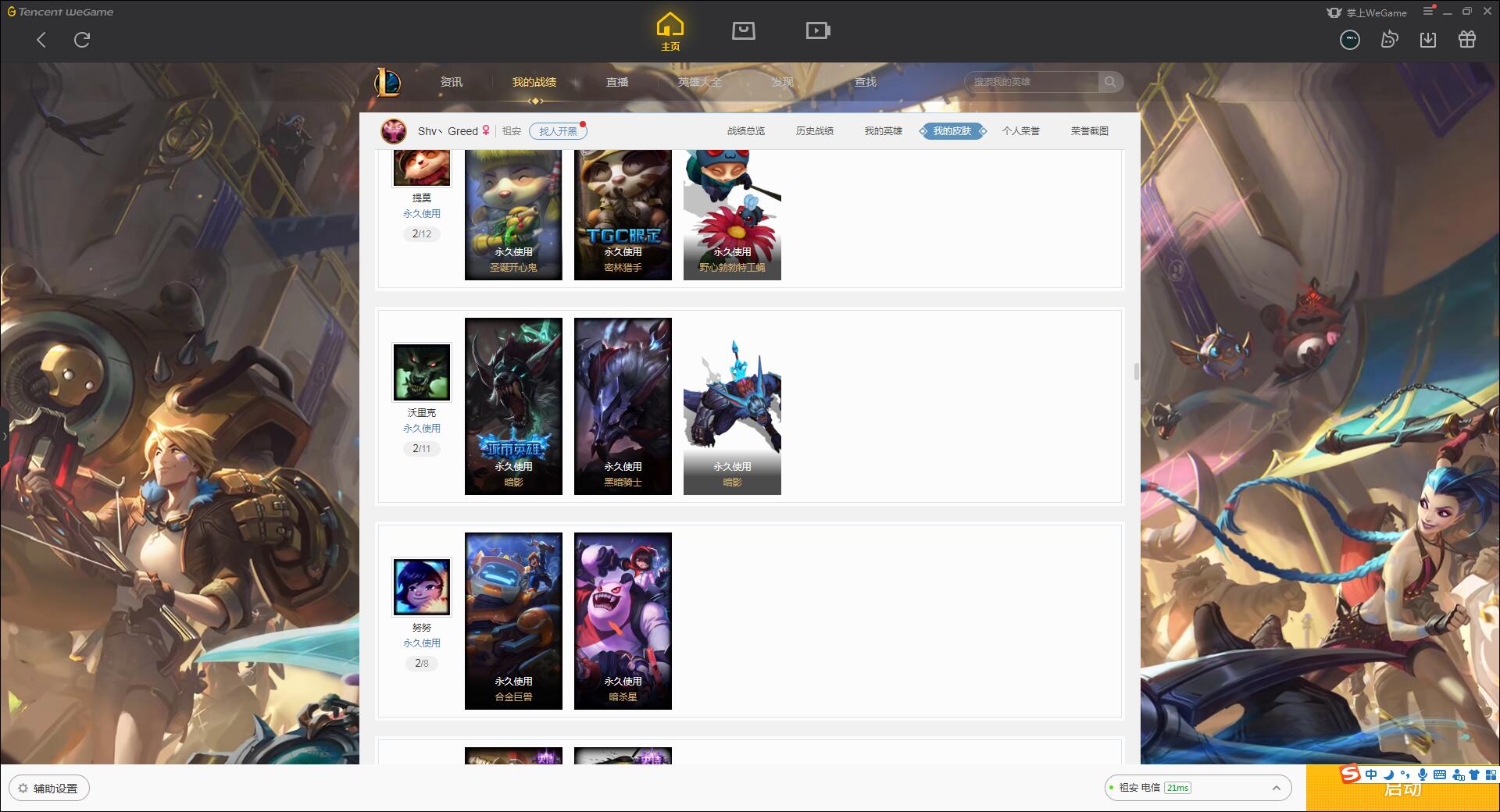
Task: Open the 个人荣誉 sub-tab
Action: coord(1021,131)
